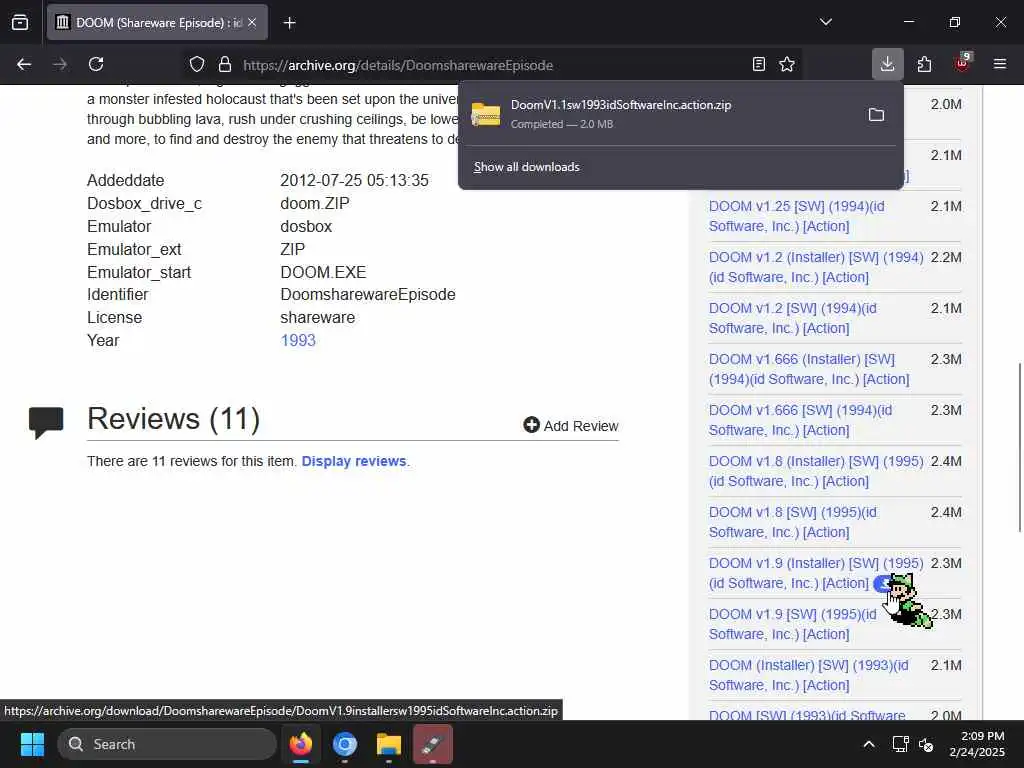Open Firefox View icon at top left
The height and width of the screenshot is (768, 1024).
coord(20,22)
